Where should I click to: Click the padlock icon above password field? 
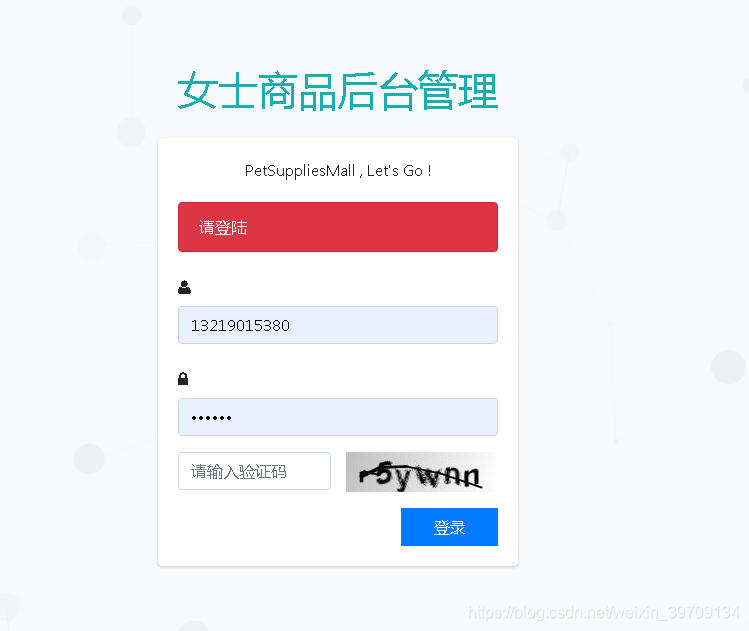tap(183, 379)
